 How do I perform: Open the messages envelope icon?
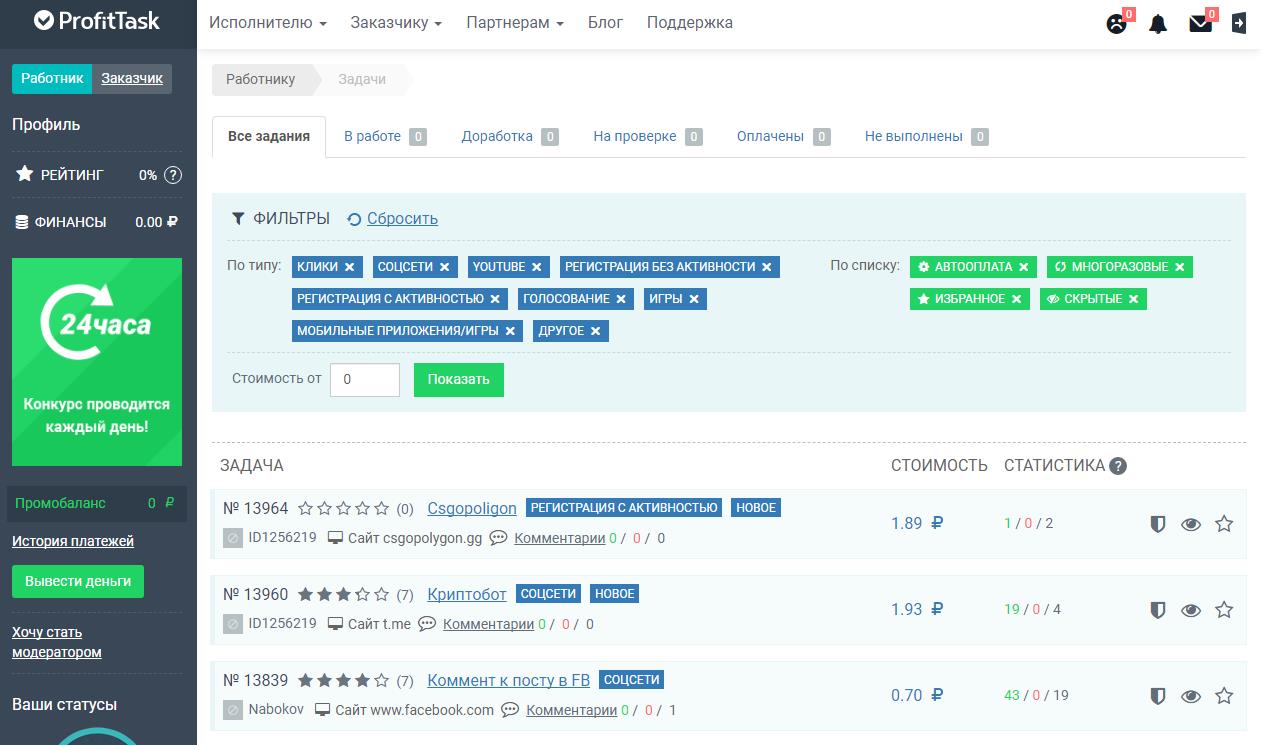pyautogui.click(x=1200, y=24)
